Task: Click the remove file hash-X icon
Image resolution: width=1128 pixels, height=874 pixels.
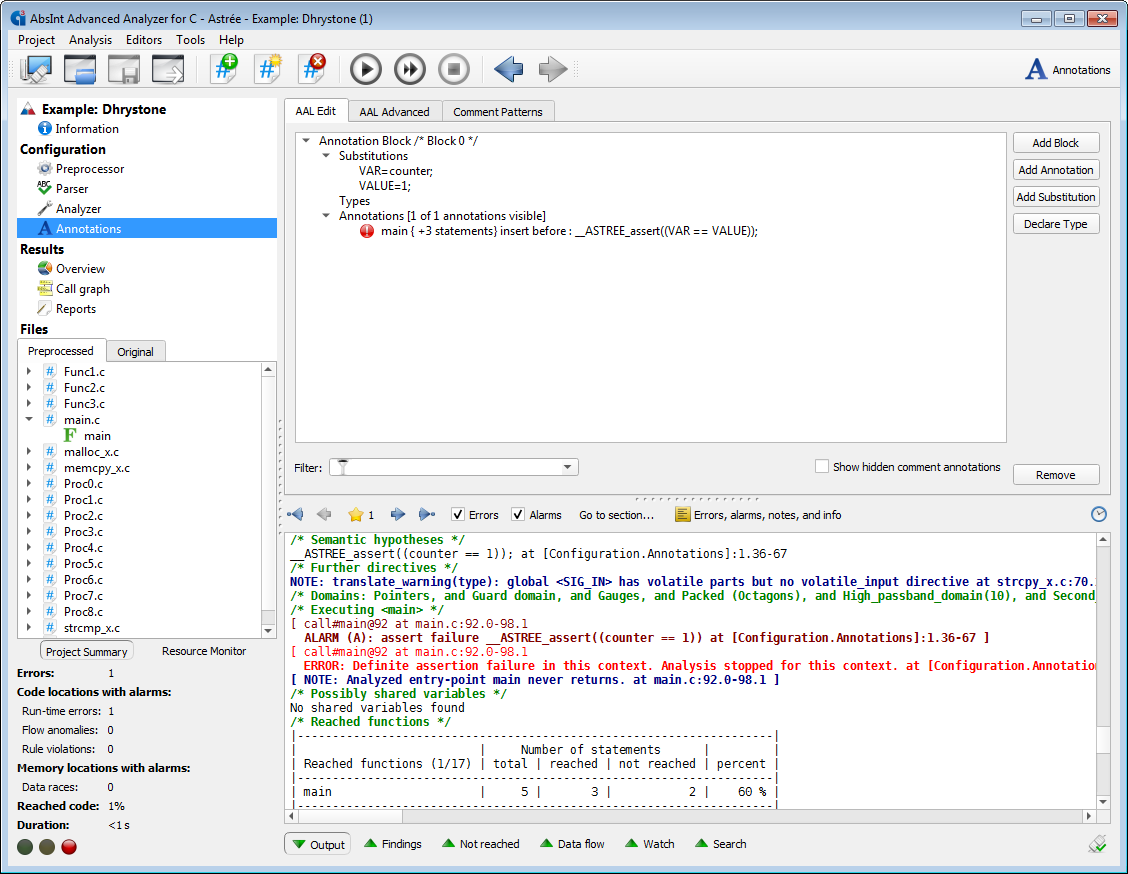Action: point(312,70)
